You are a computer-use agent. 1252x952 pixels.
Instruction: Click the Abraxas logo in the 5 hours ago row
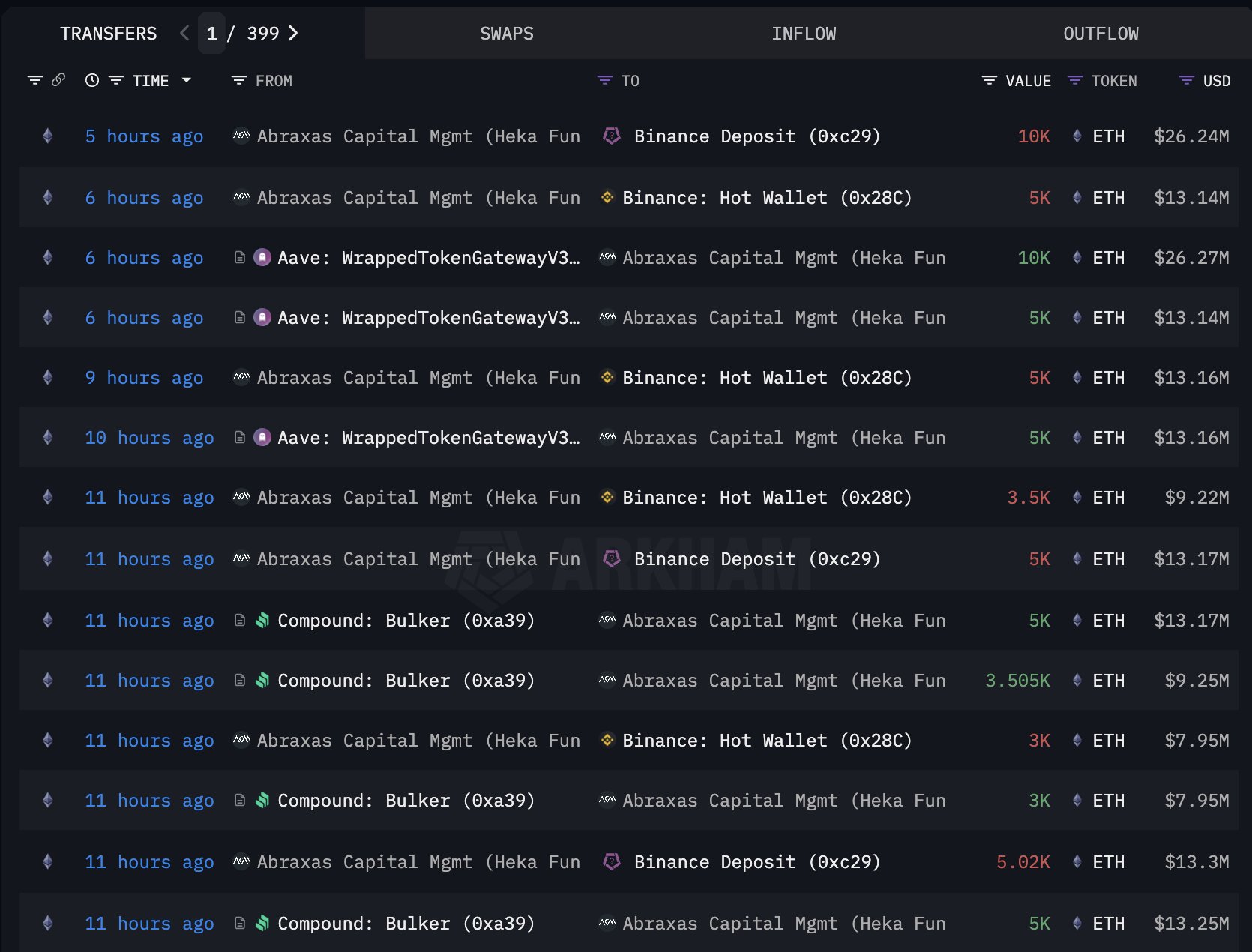coord(241,136)
